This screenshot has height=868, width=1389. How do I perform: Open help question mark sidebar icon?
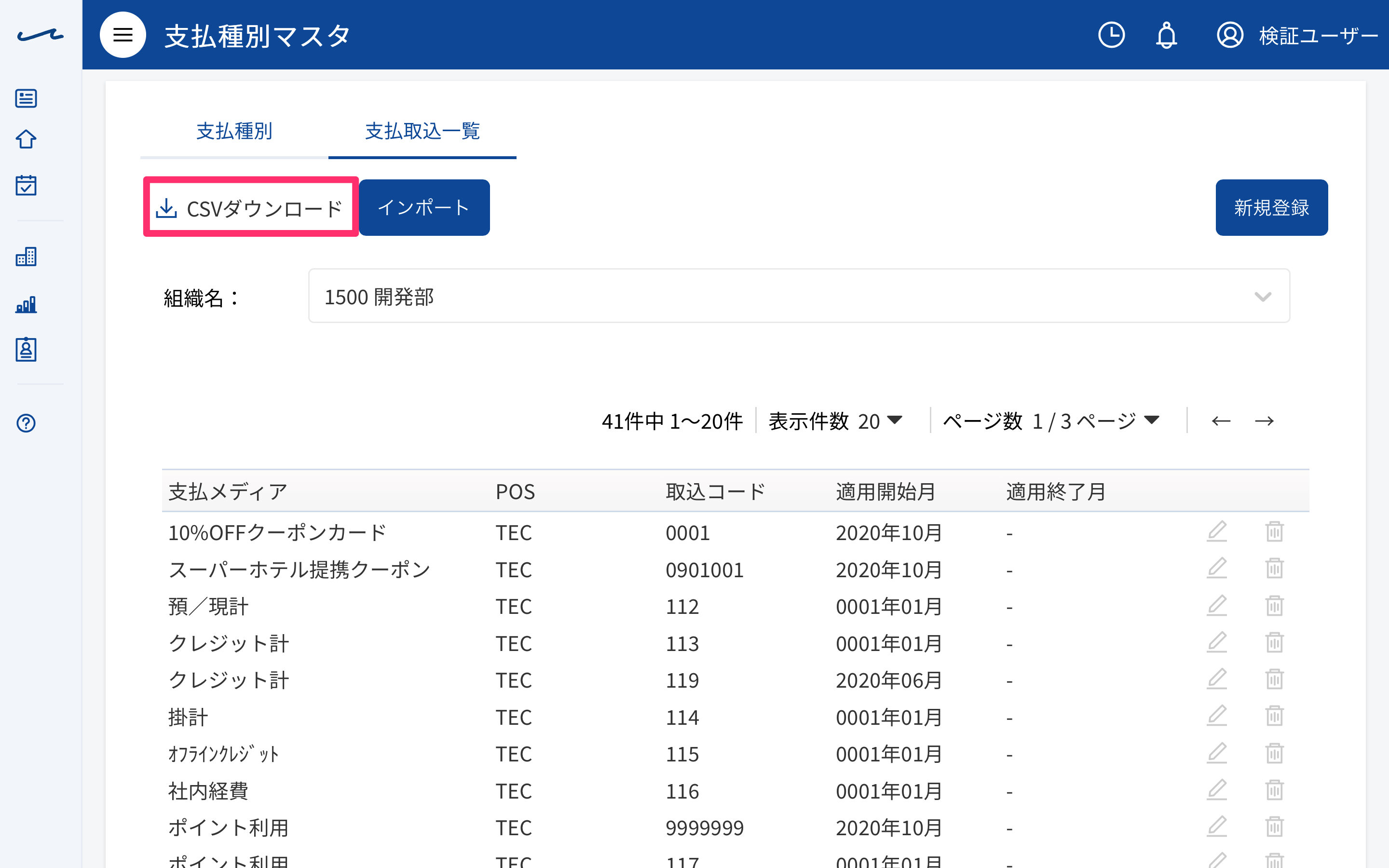point(26,423)
